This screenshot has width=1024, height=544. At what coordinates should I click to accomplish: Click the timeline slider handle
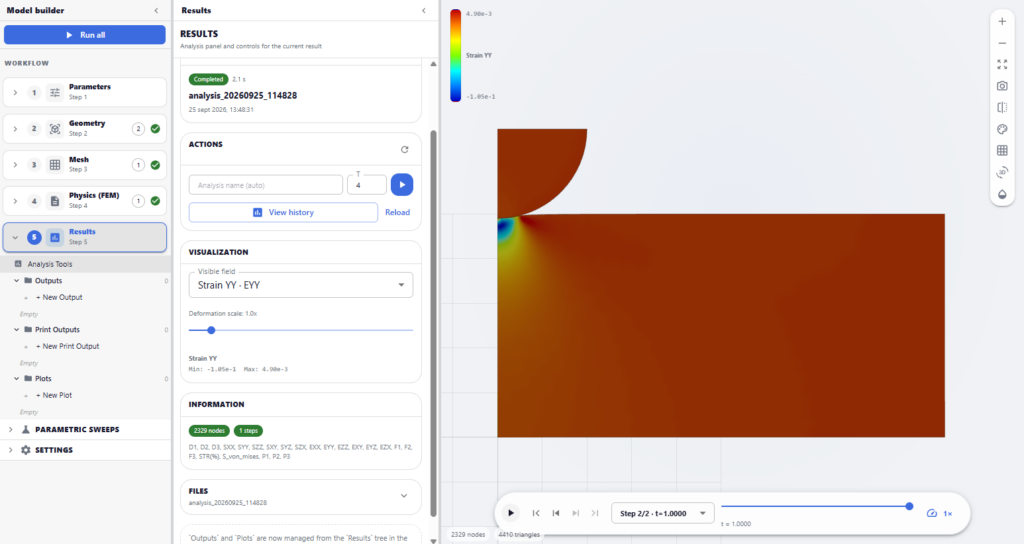[909, 506]
